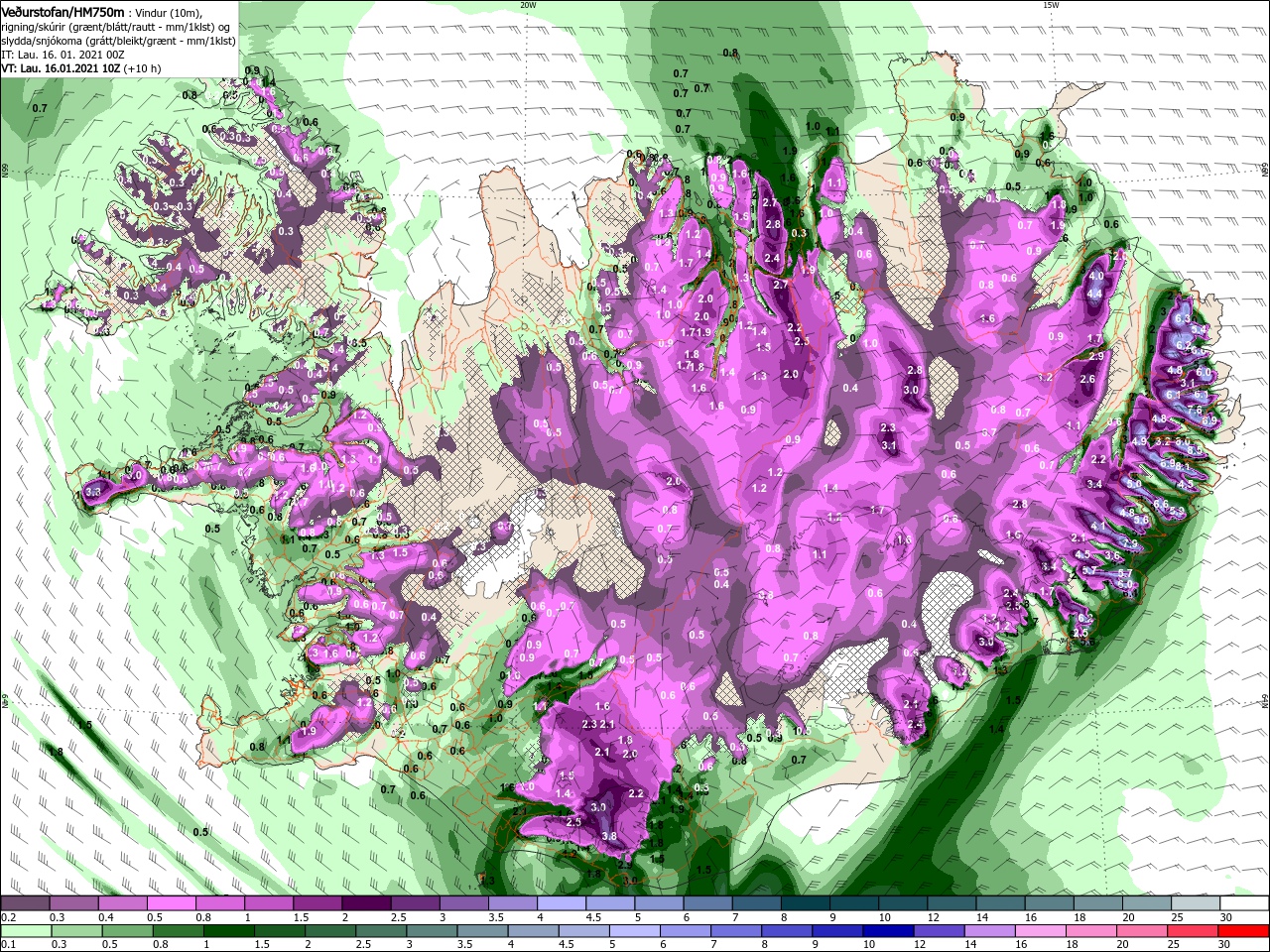
Task: Click the 0.2 label in the upper legend
Action: [x=7, y=917]
